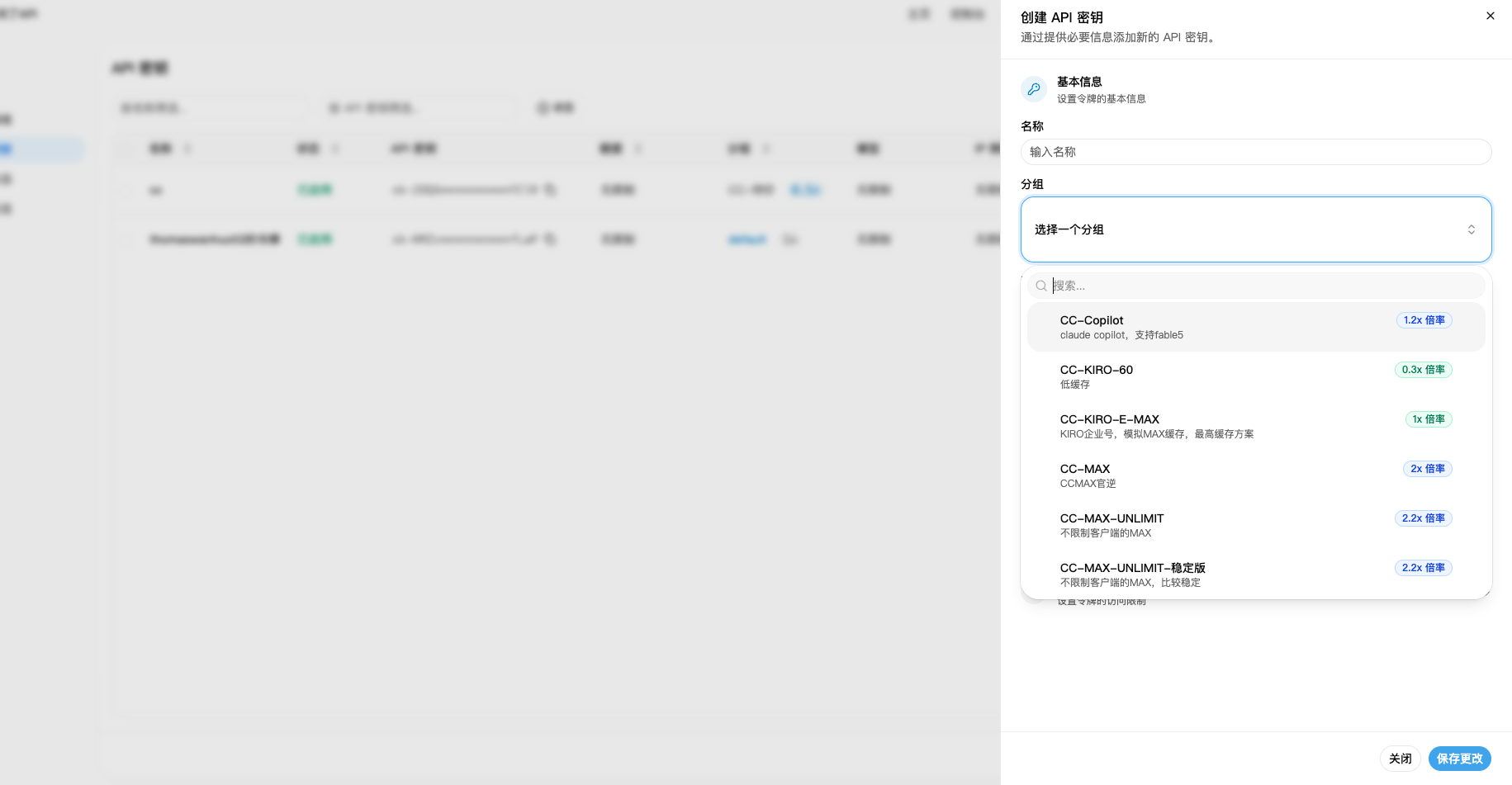Select the CC-MAX-UNLIMIT-稳定版 group
1512x785 pixels.
coord(1256,575)
